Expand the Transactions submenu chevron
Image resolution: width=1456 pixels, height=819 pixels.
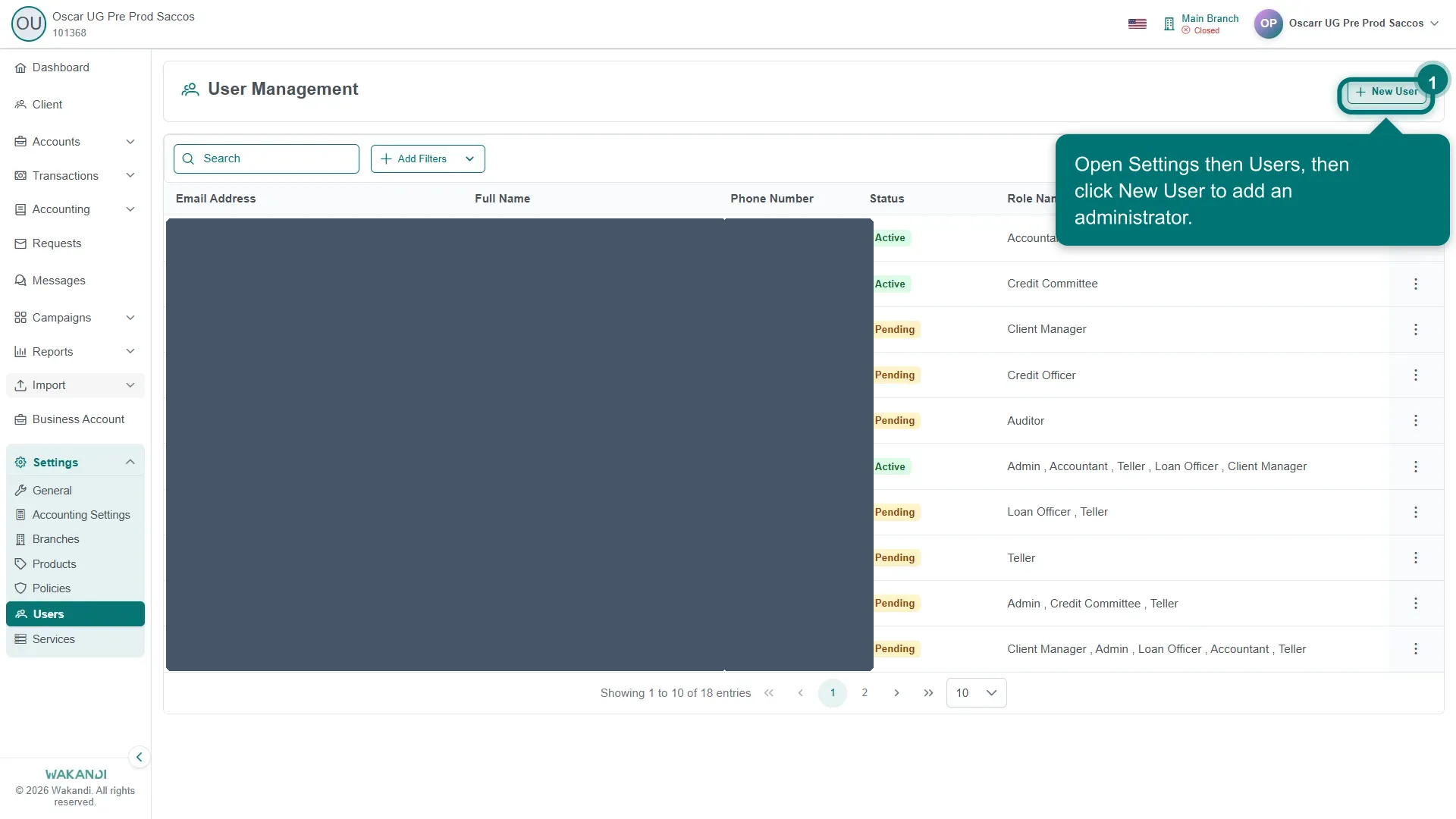click(130, 176)
